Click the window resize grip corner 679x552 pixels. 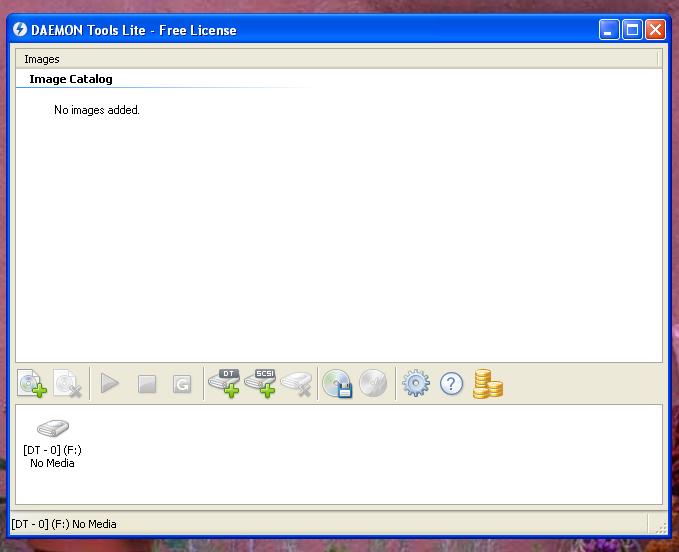point(661,527)
